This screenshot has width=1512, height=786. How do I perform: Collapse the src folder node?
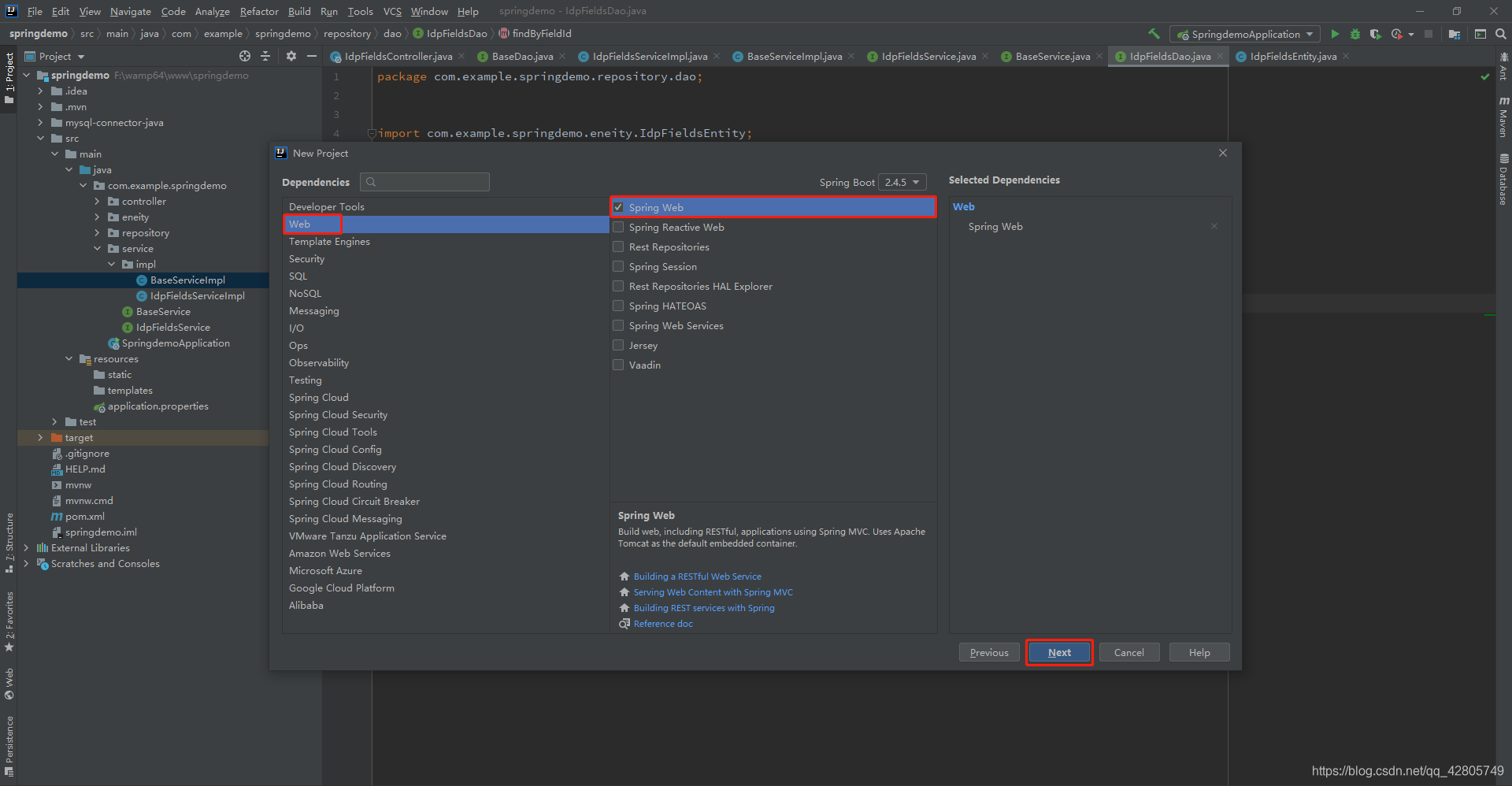(40, 139)
